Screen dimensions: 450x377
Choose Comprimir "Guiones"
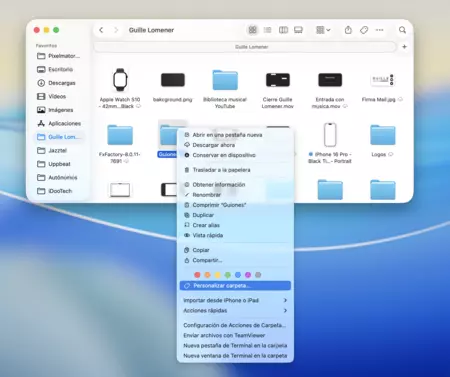[235, 205]
